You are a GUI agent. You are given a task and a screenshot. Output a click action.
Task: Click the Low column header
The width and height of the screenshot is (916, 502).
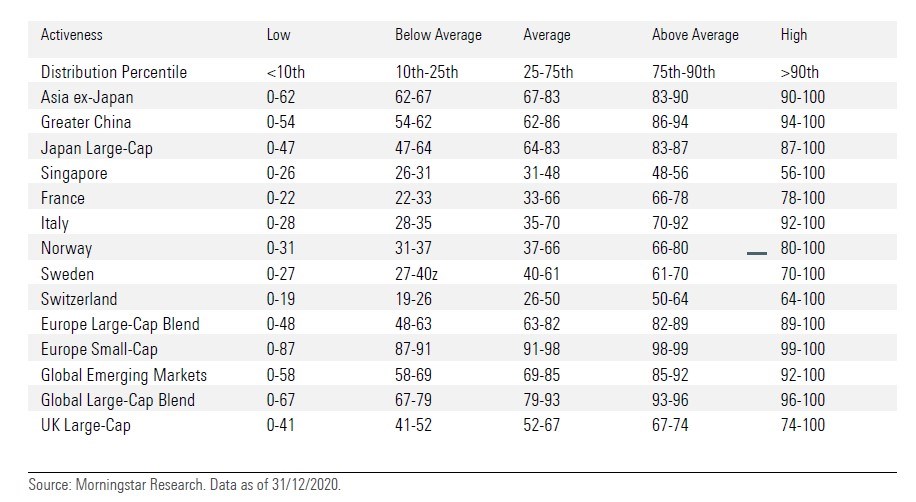click(x=278, y=35)
